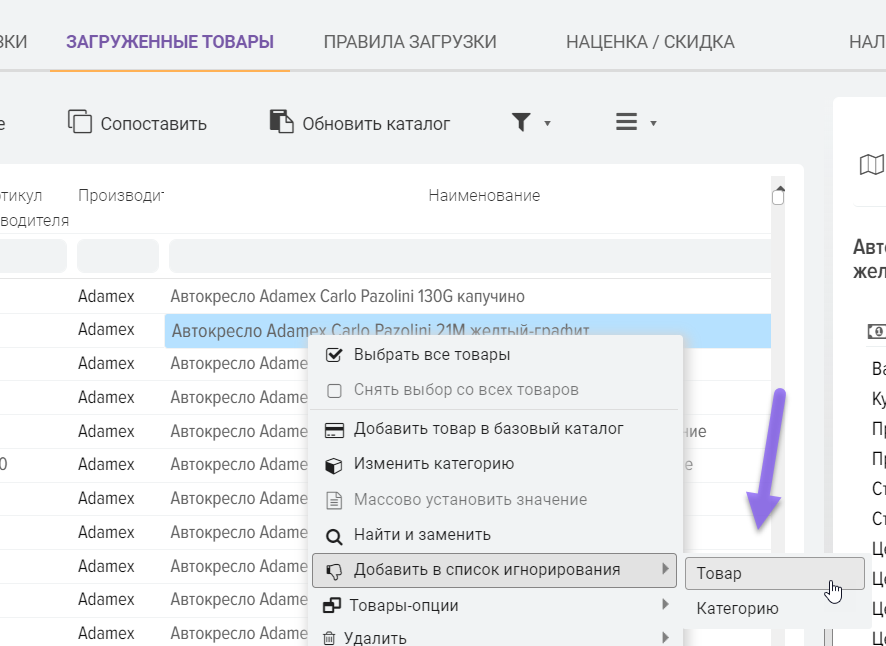Choose Категорию in ignore submenu

coord(737,609)
